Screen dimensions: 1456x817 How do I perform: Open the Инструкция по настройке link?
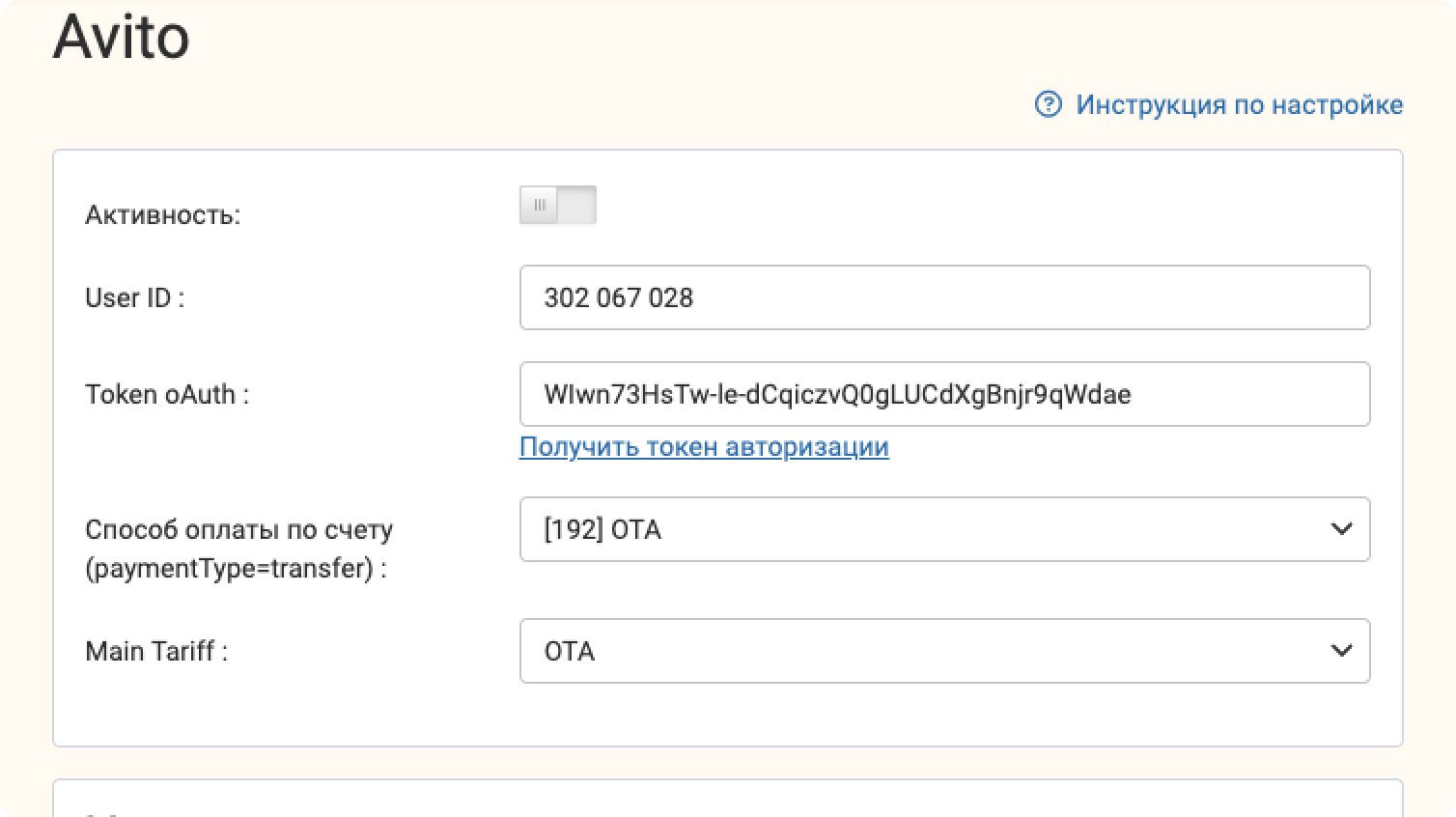(1240, 104)
